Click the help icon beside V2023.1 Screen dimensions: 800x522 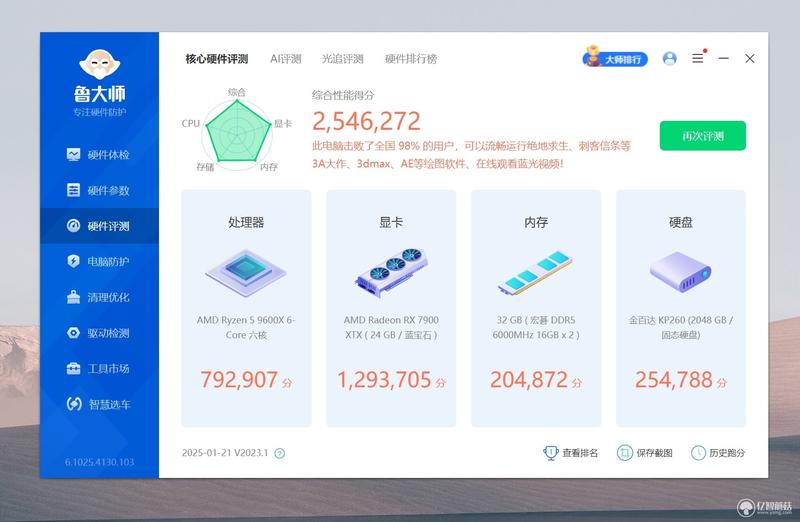tap(280, 453)
